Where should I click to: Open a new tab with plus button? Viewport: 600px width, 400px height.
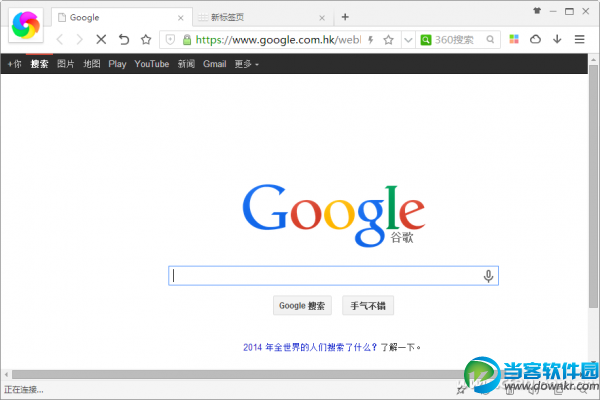point(345,17)
